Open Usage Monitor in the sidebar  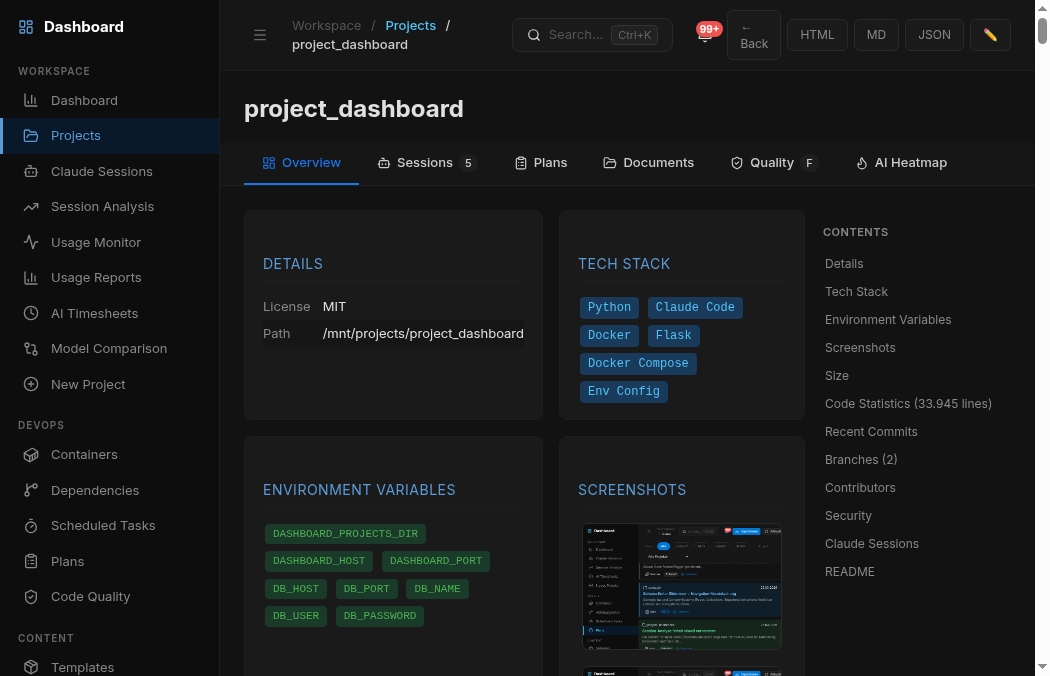(95, 242)
